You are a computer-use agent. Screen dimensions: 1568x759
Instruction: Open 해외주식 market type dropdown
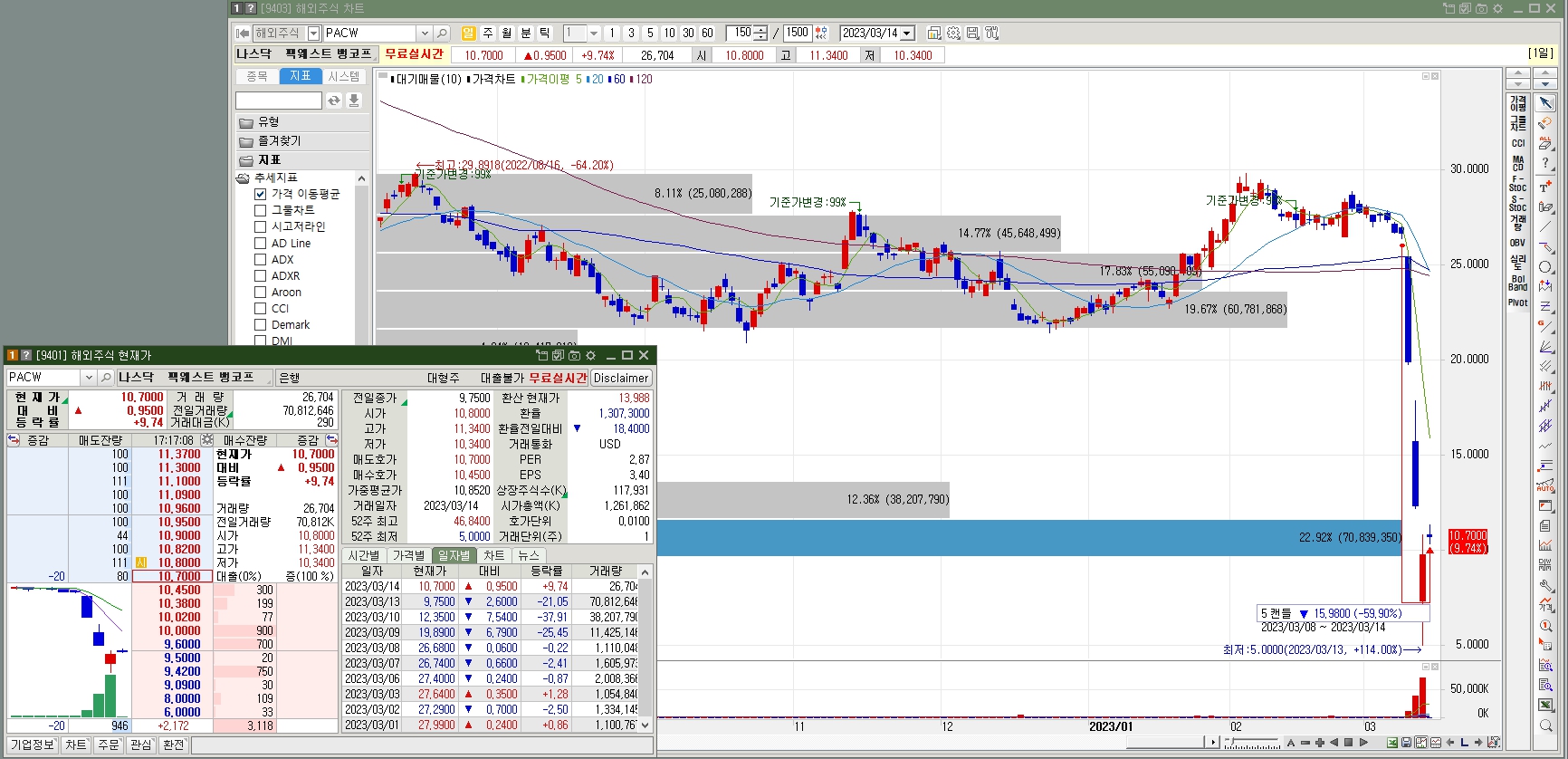(x=314, y=33)
